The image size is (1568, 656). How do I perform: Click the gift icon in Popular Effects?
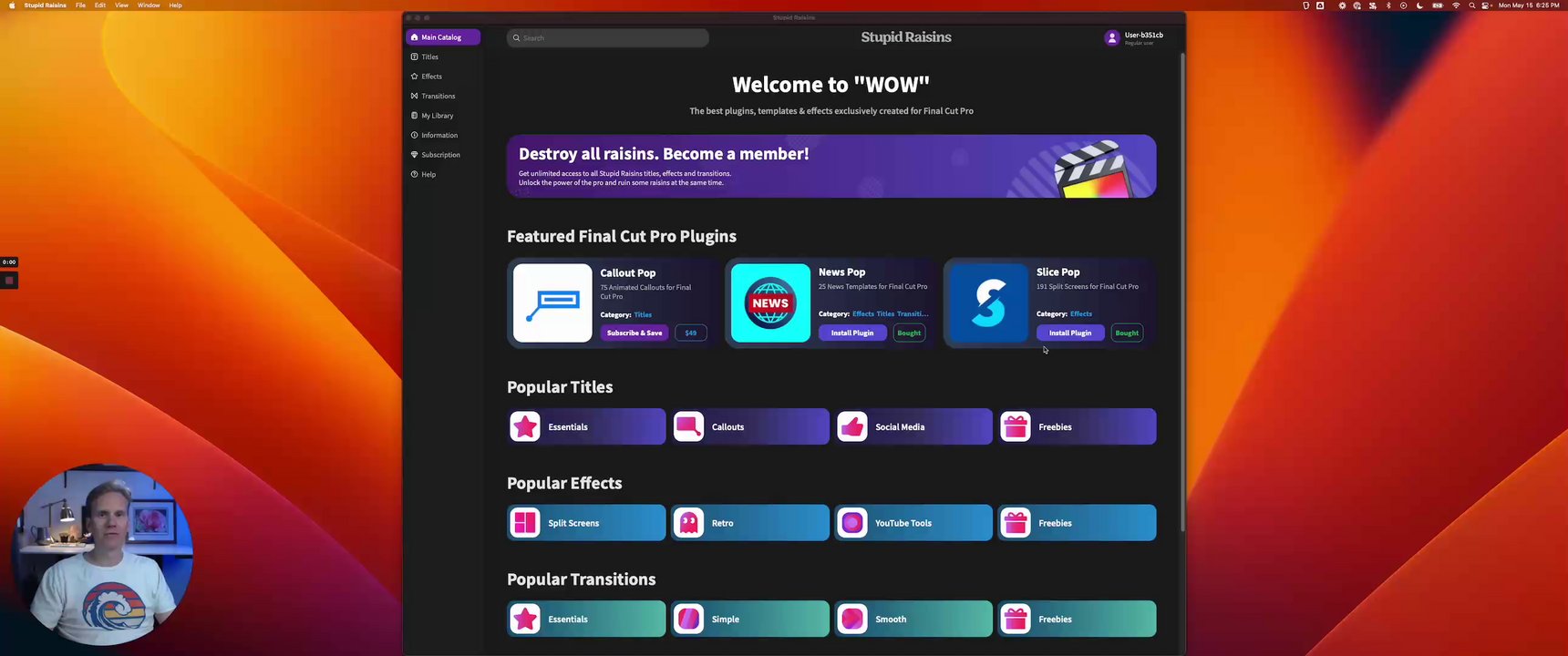click(1016, 523)
